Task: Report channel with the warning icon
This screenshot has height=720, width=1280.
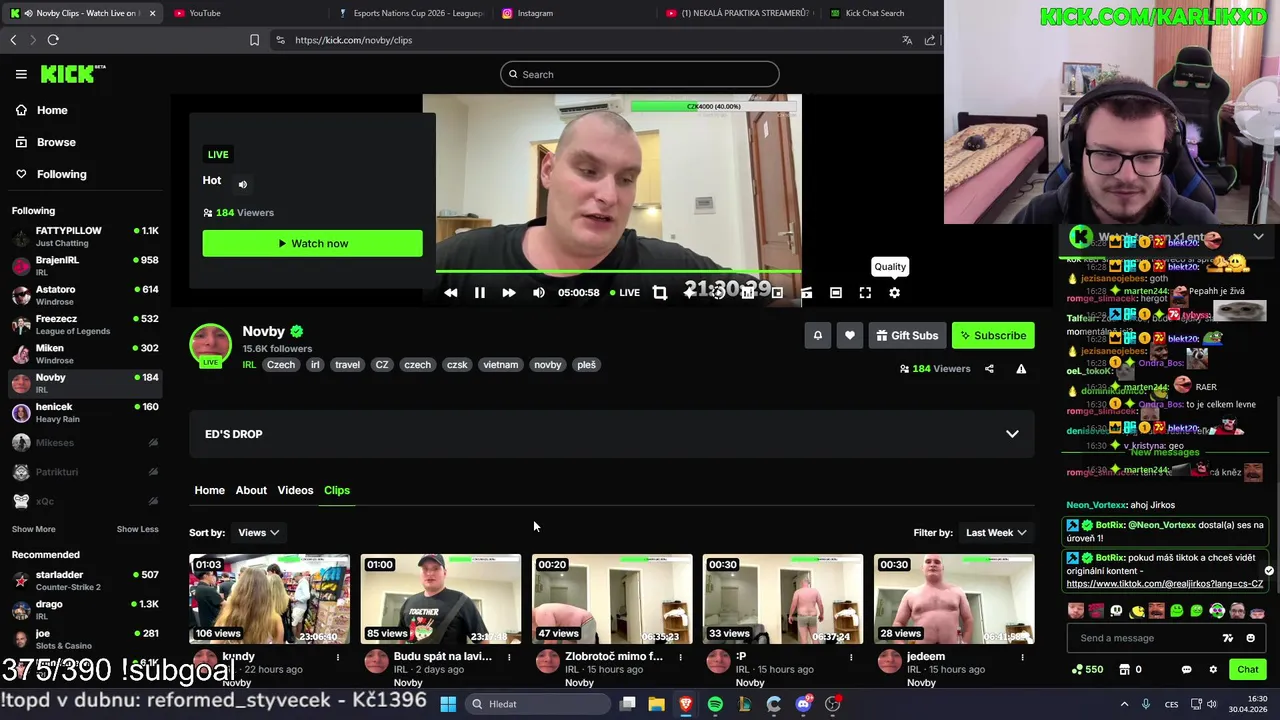Action: click(1021, 369)
